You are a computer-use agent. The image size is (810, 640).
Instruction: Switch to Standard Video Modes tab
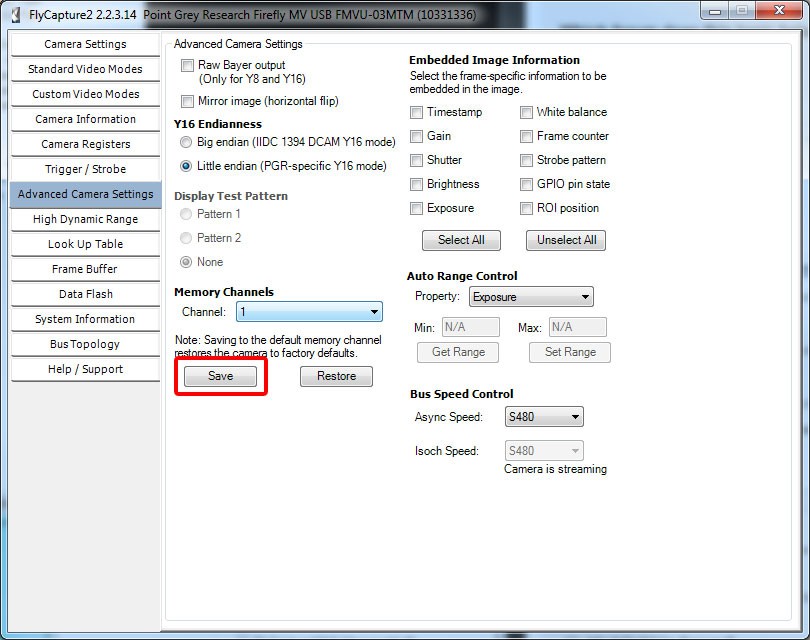(x=85, y=69)
